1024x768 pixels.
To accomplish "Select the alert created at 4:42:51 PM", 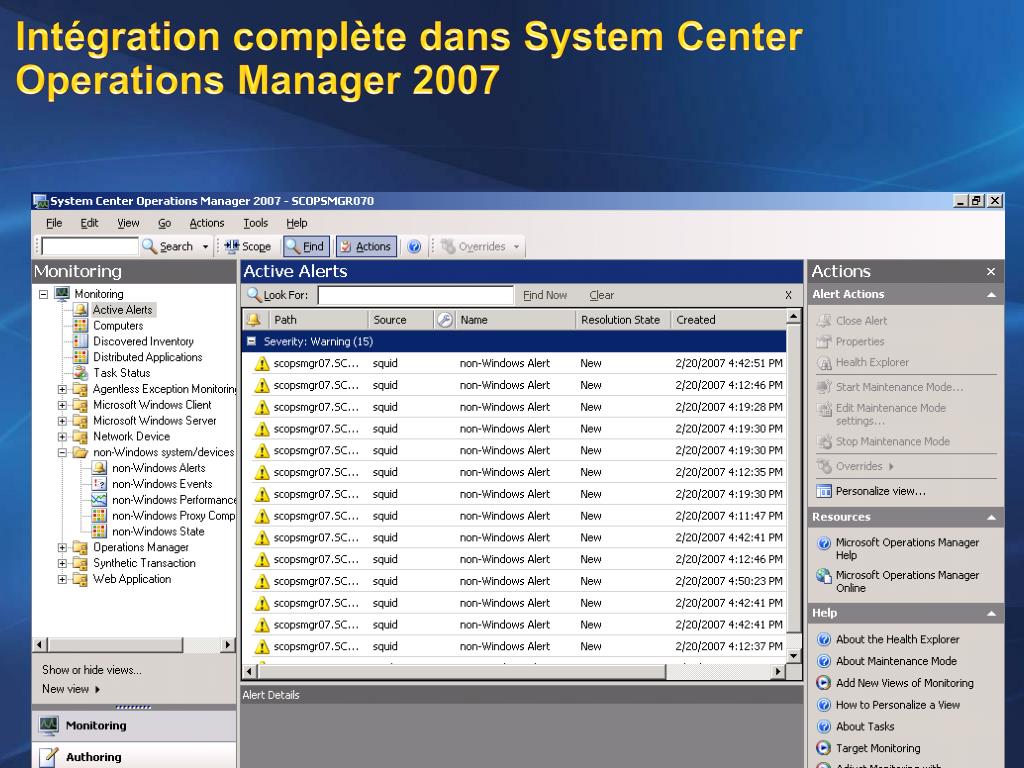I will coord(515,363).
